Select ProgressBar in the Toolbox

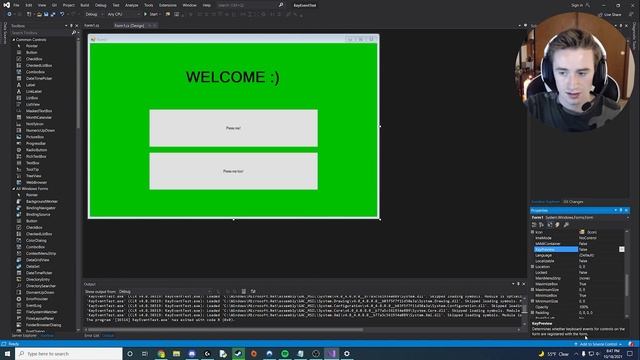36,144
